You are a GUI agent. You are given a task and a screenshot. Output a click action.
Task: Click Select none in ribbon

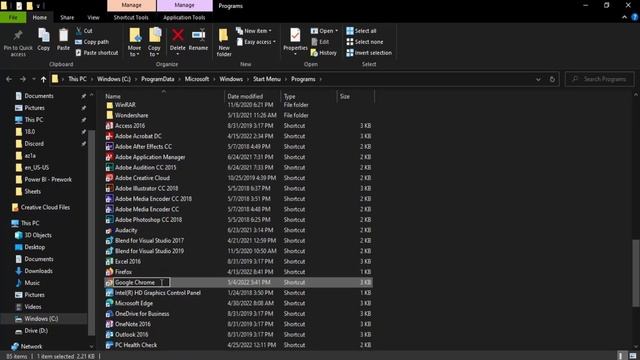pyautogui.click(x=364, y=42)
